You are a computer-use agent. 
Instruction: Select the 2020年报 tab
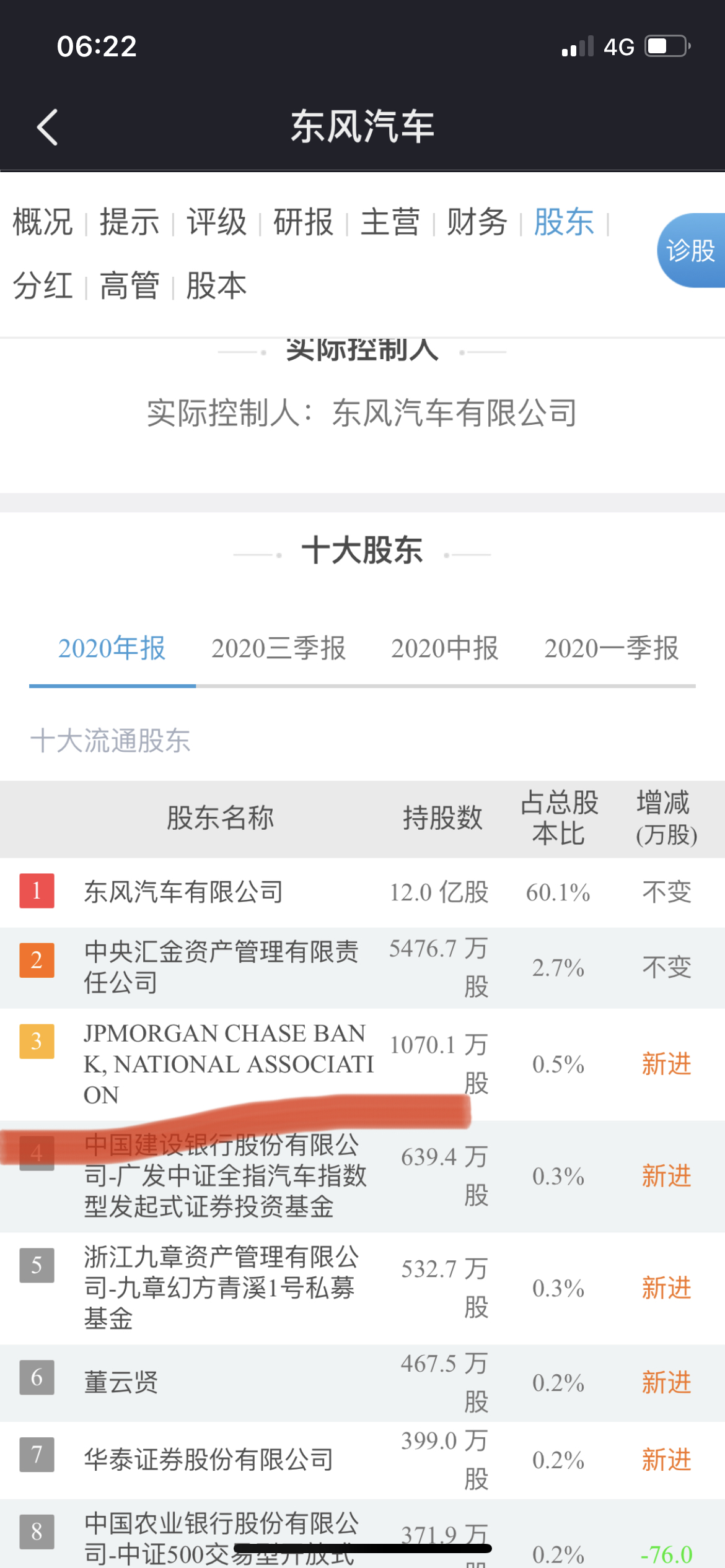(x=112, y=648)
